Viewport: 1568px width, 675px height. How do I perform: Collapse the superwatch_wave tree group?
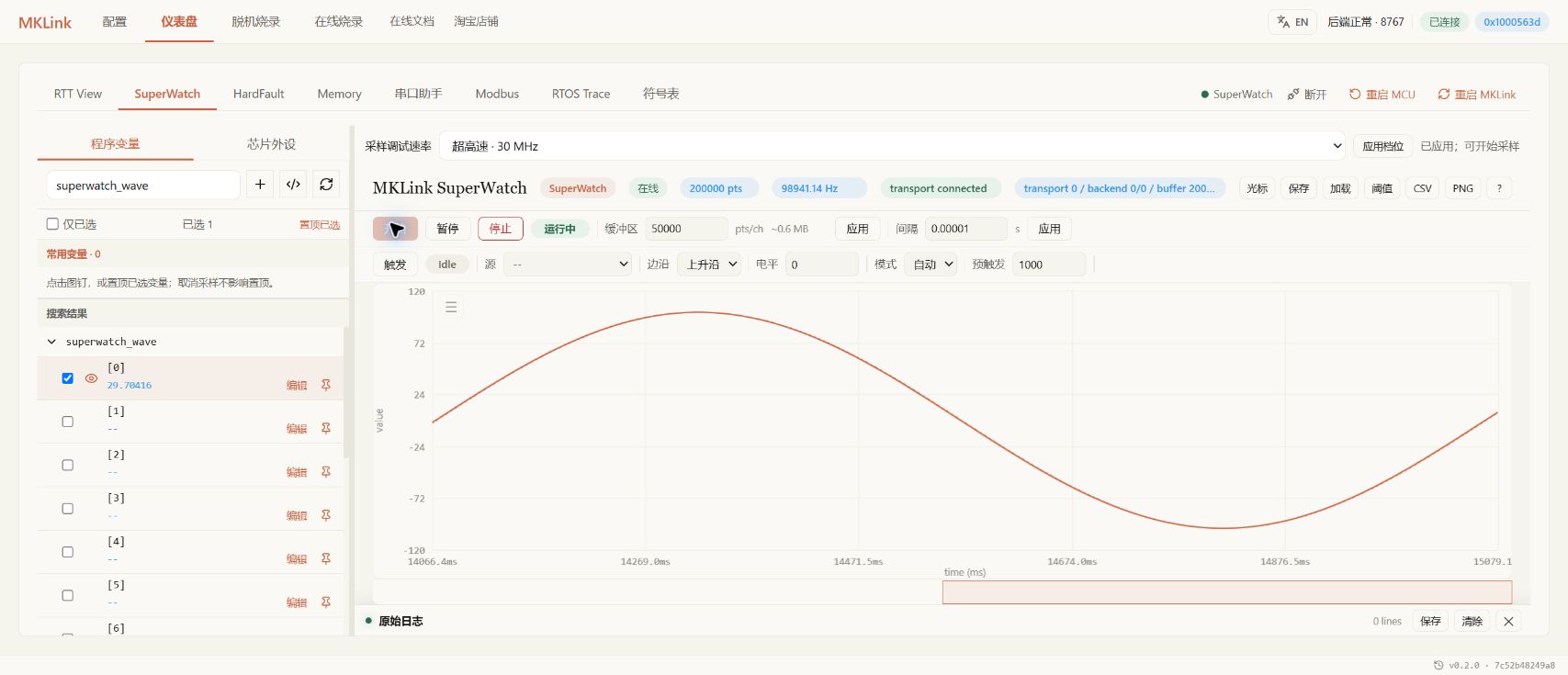tap(51, 342)
